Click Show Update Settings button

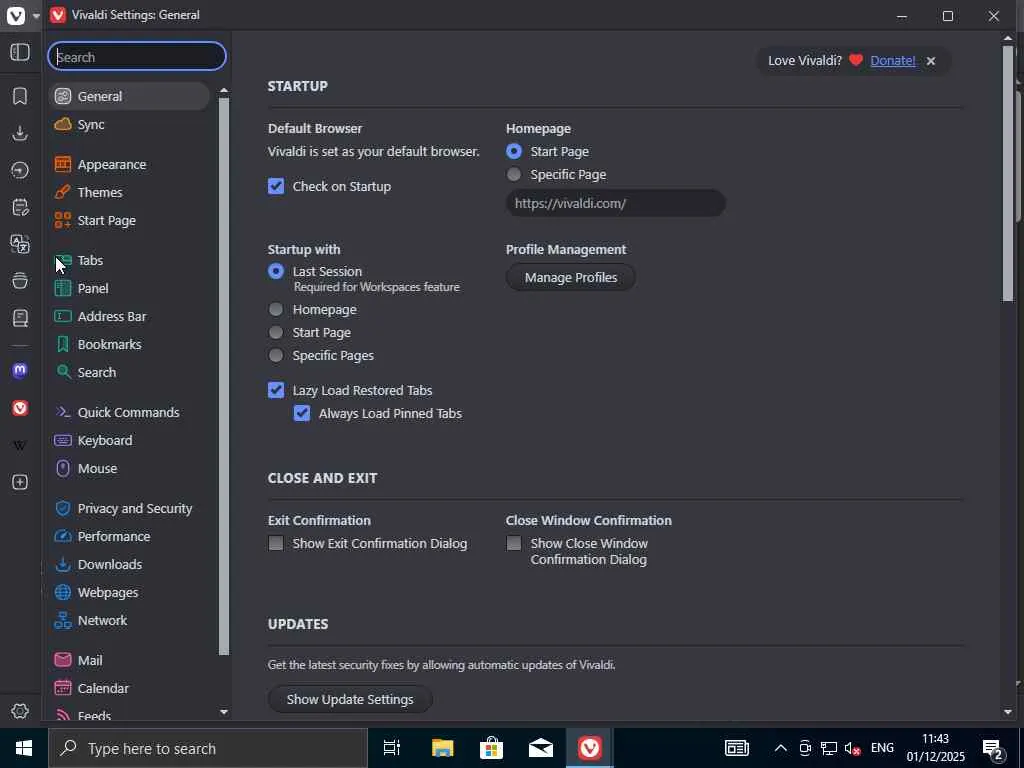pyautogui.click(x=350, y=699)
